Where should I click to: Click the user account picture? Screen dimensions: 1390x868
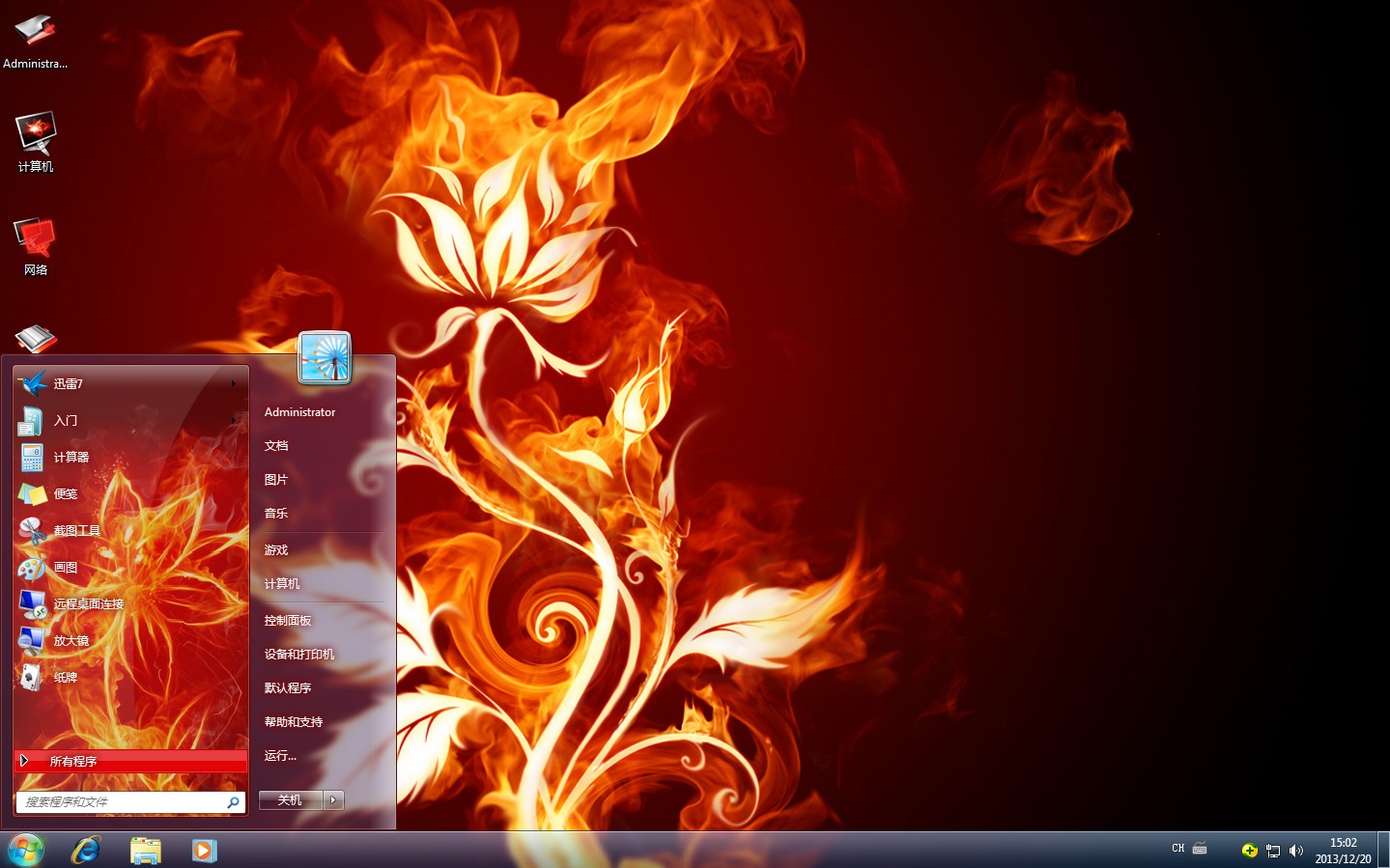point(325,357)
